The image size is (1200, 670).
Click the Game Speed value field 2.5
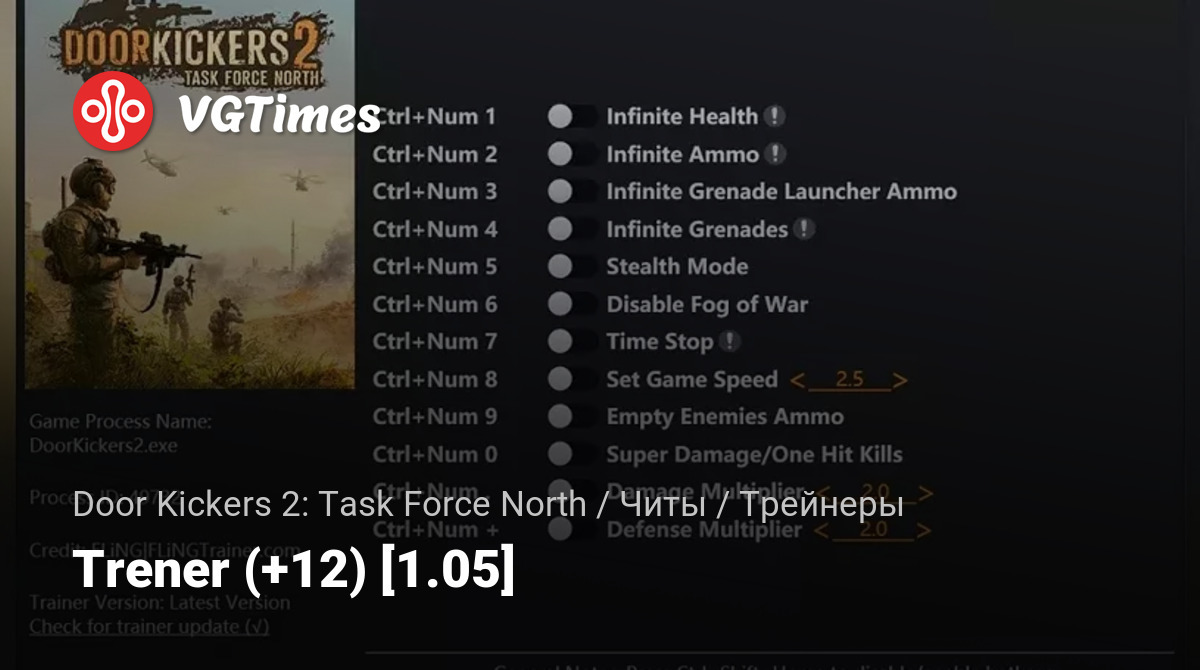(x=849, y=380)
